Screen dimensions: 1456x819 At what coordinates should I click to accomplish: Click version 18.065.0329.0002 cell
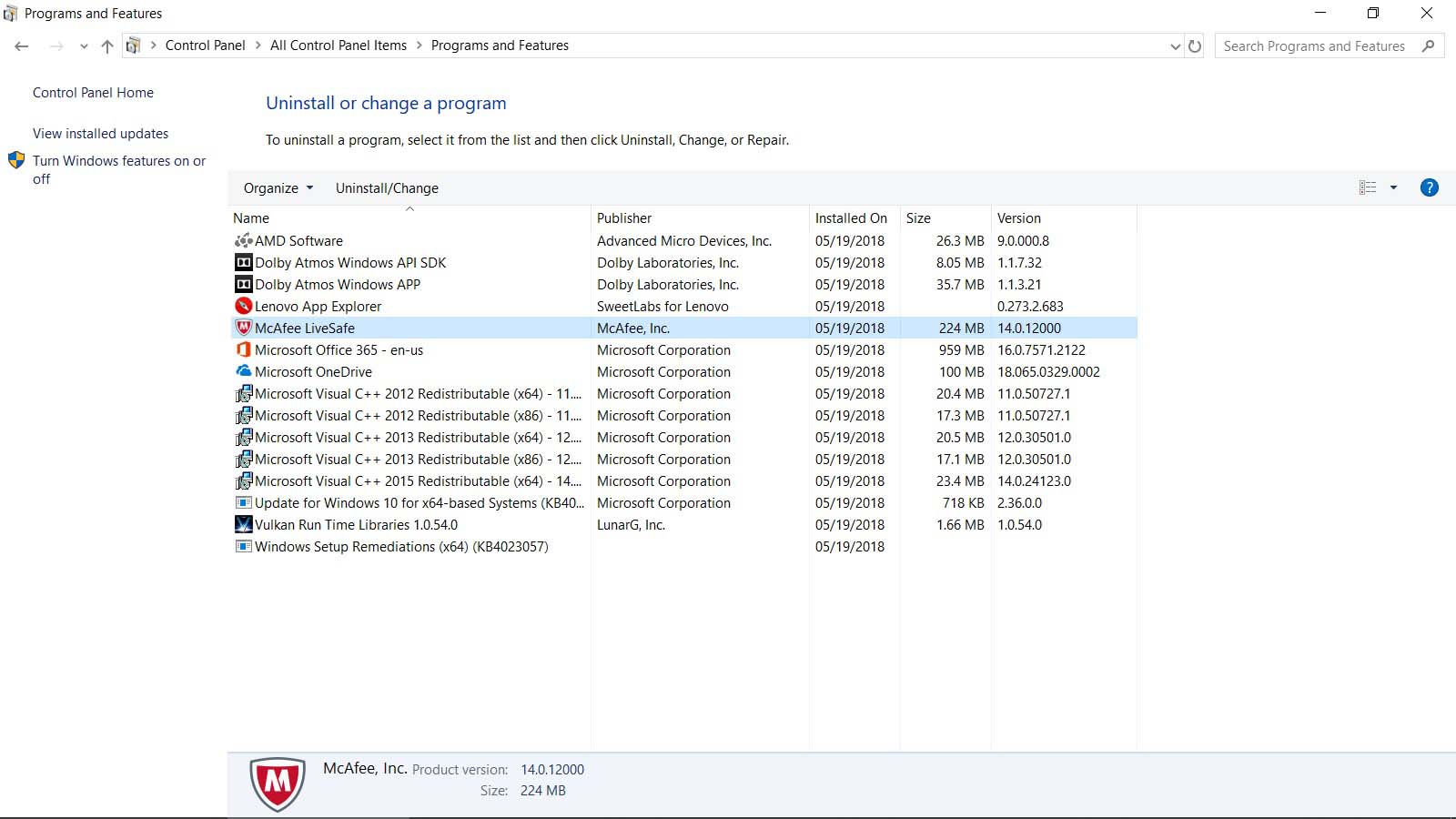click(1048, 372)
